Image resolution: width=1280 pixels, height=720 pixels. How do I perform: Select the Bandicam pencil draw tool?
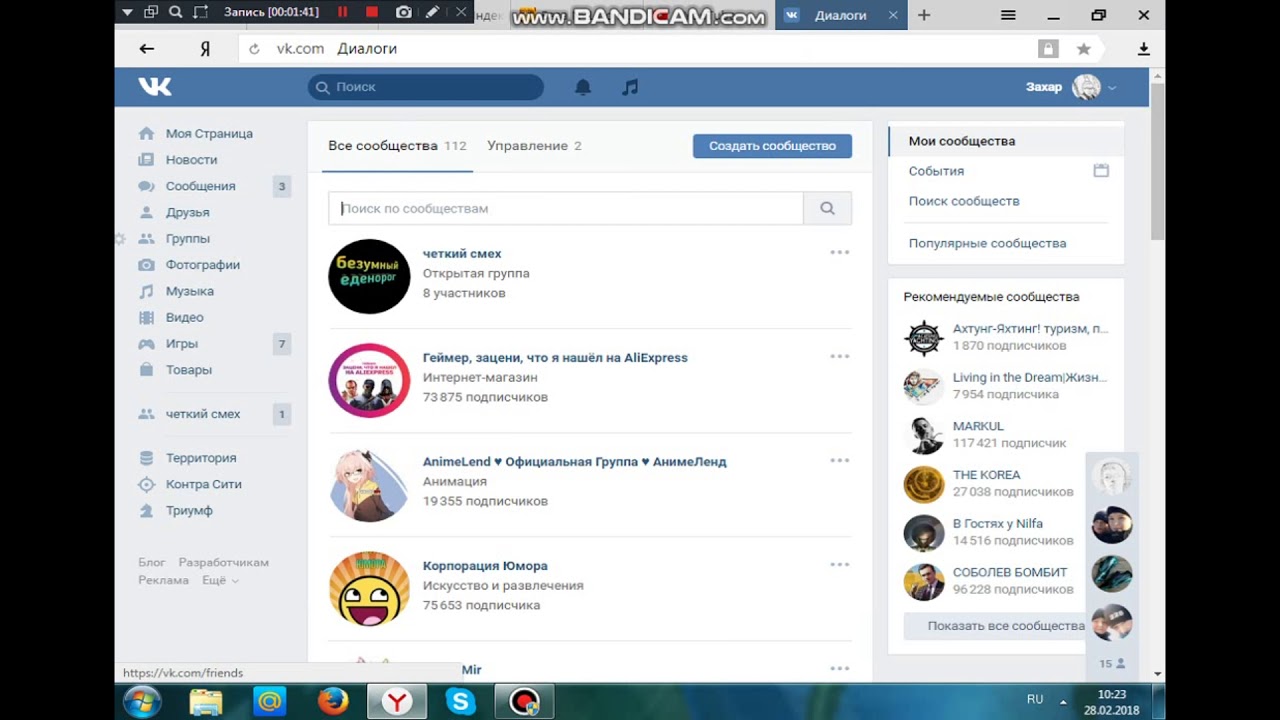[x=432, y=13]
